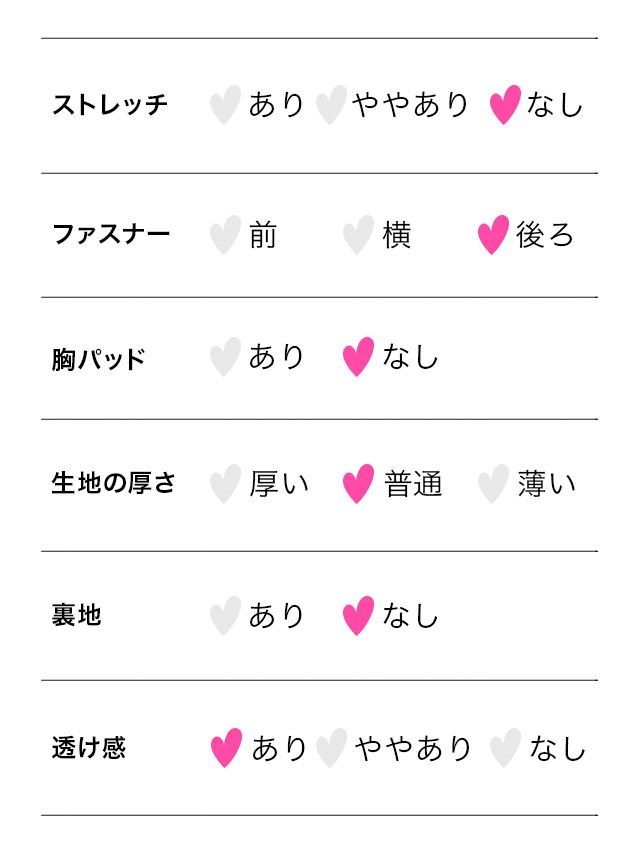The width and height of the screenshot is (640, 854).
Task: Click the 生地の厚さ row label
Action: [113, 484]
